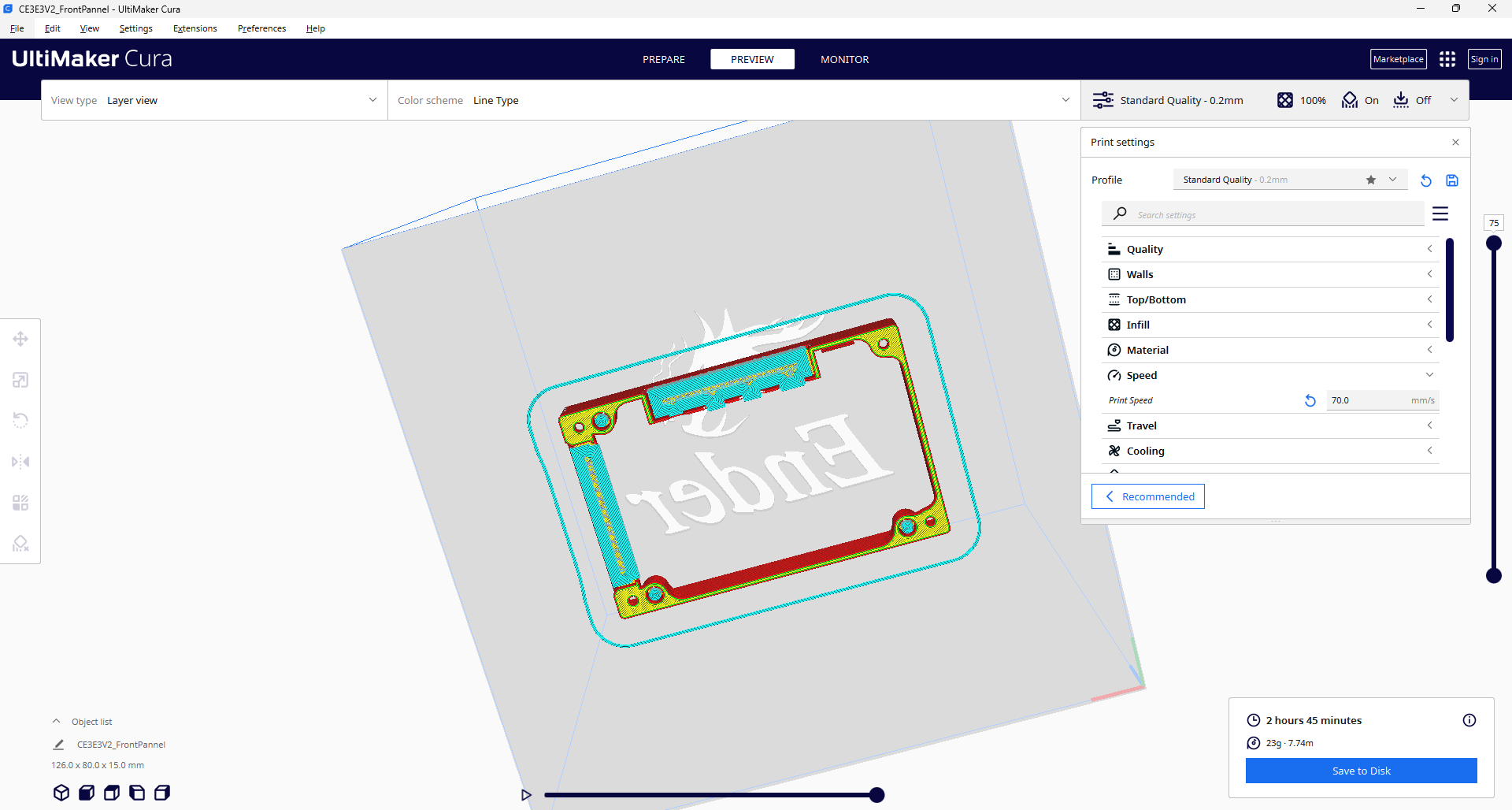Switch to top view icon

[x=112, y=793]
